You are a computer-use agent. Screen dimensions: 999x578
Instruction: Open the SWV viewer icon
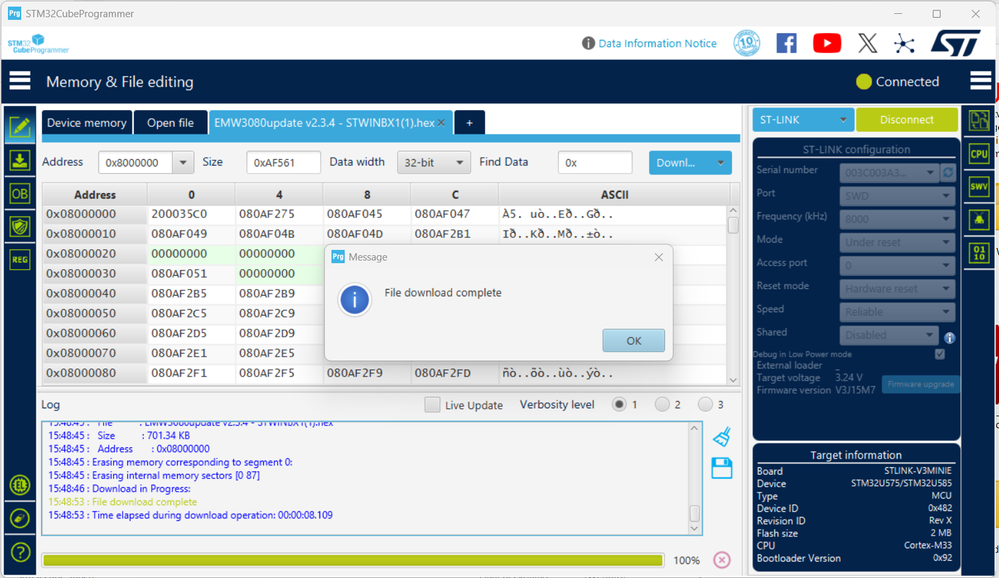coord(979,186)
